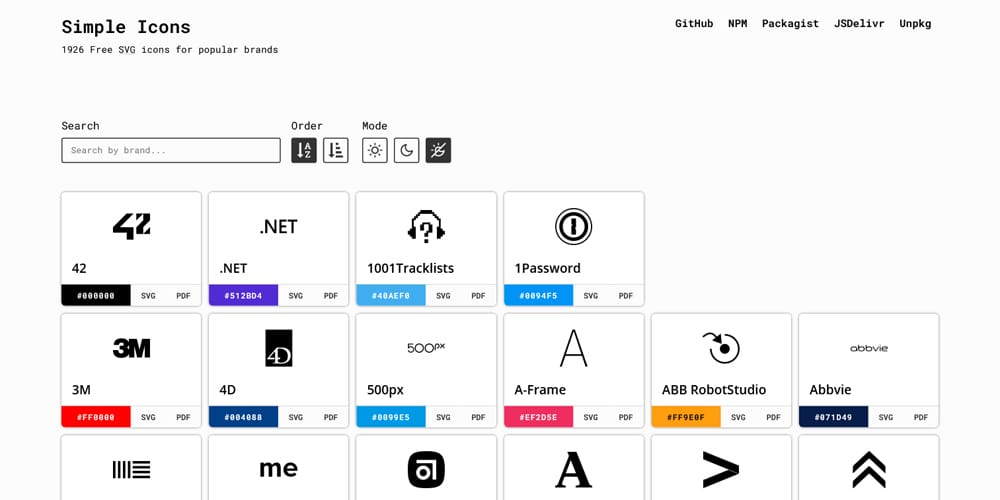The height and width of the screenshot is (500, 1000).
Task: Click the .NET brand icon
Action: (279, 226)
